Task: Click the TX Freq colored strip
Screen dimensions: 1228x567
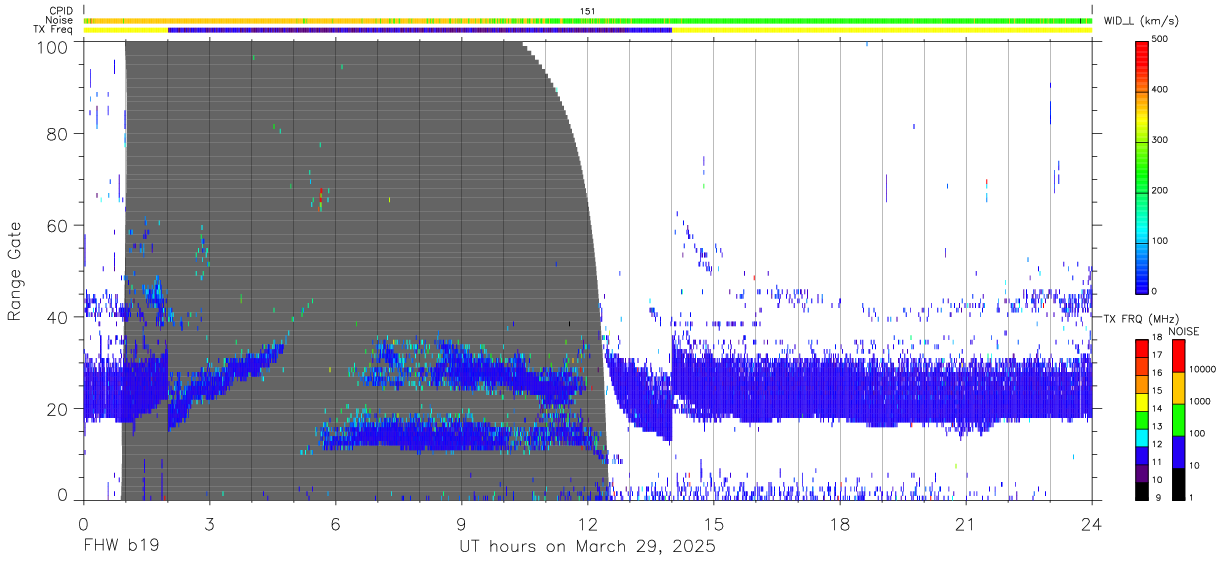Action: tap(587, 30)
